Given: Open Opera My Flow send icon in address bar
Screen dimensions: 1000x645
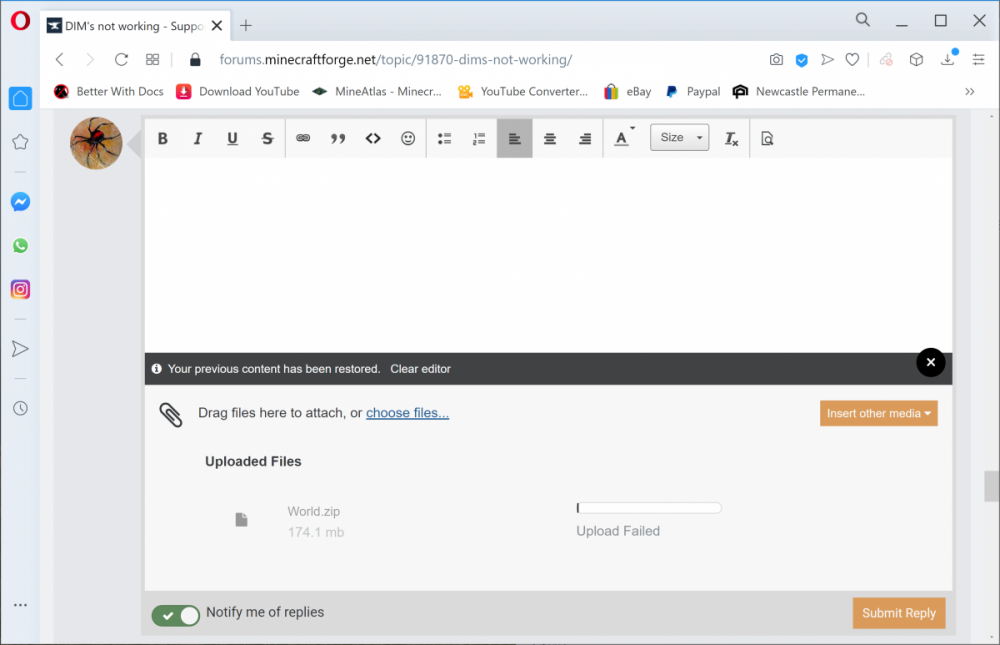Looking at the screenshot, I should (x=827, y=59).
